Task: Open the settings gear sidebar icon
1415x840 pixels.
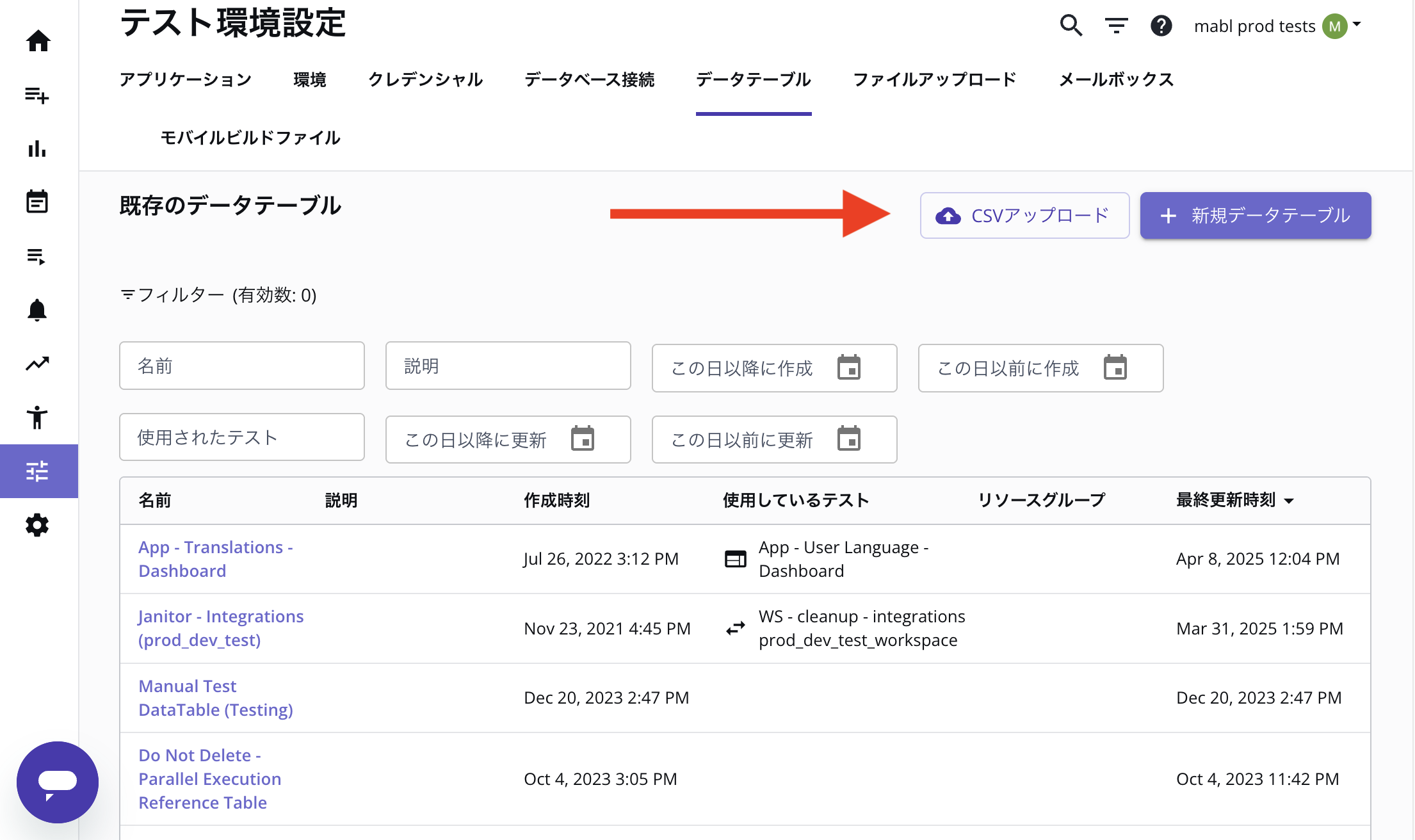Action: [x=37, y=525]
